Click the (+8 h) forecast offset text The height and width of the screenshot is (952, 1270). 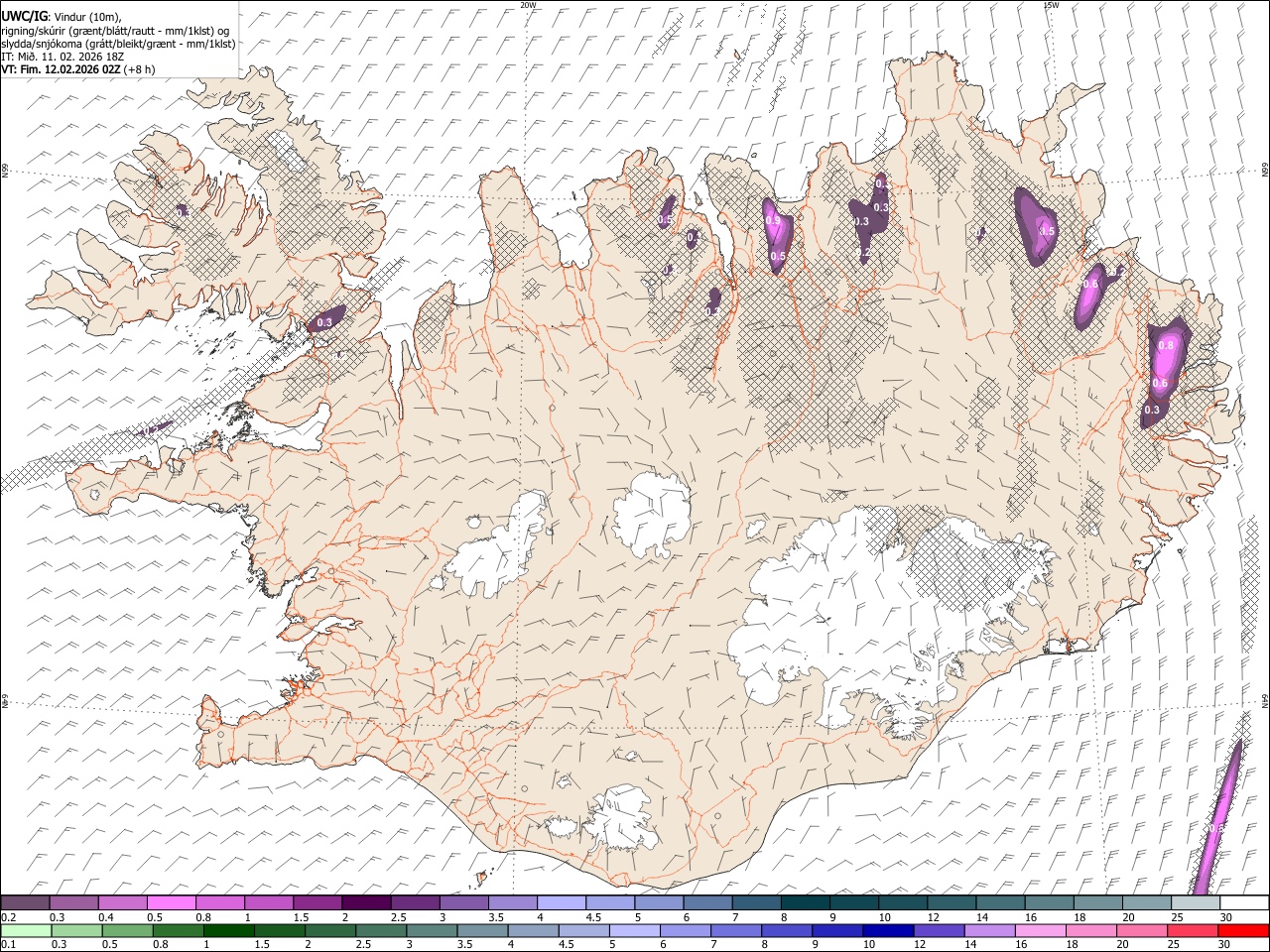[140, 69]
